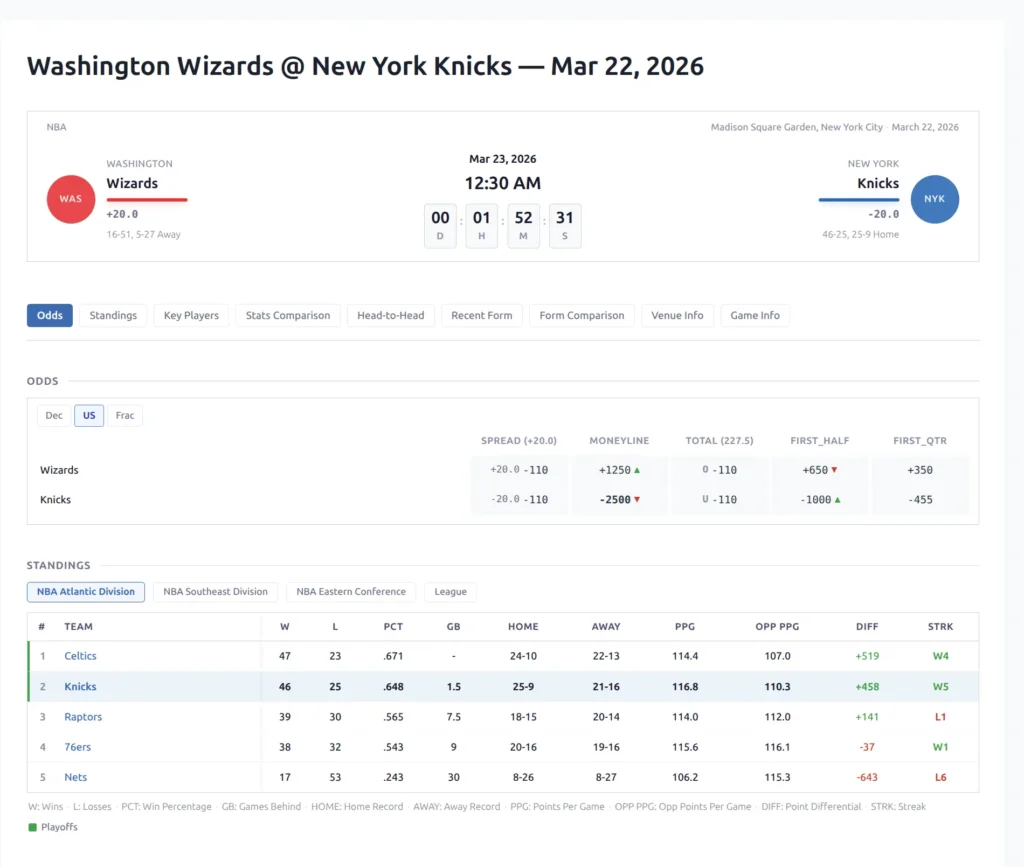The width and height of the screenshot is (1024, 867).
Task: Pick Wizards moneyline +1250
Action: coord(619,470)
